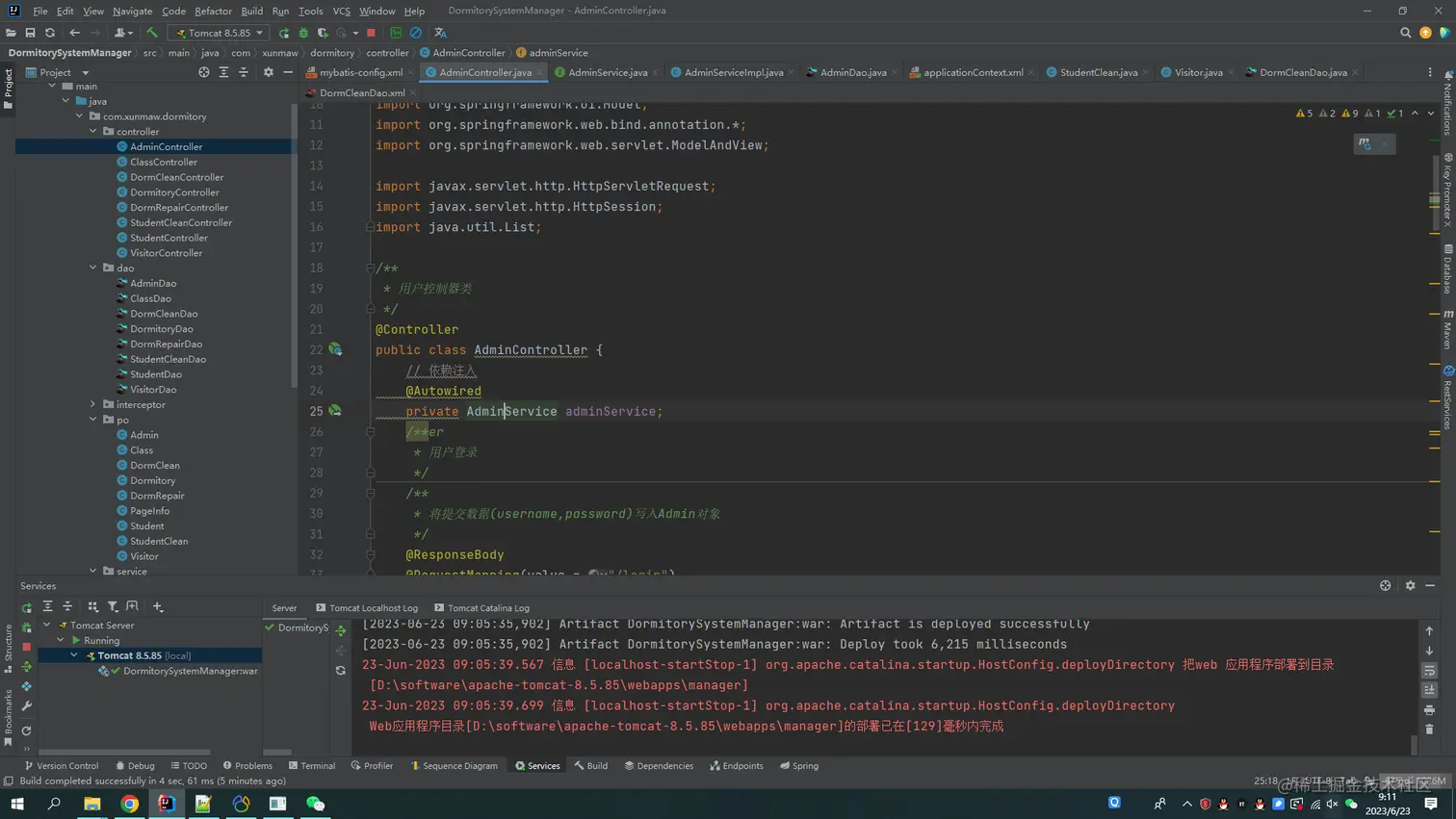Open Project panel gear options
This screenshot has width=1456, height=819.
(x=268, y=72)
